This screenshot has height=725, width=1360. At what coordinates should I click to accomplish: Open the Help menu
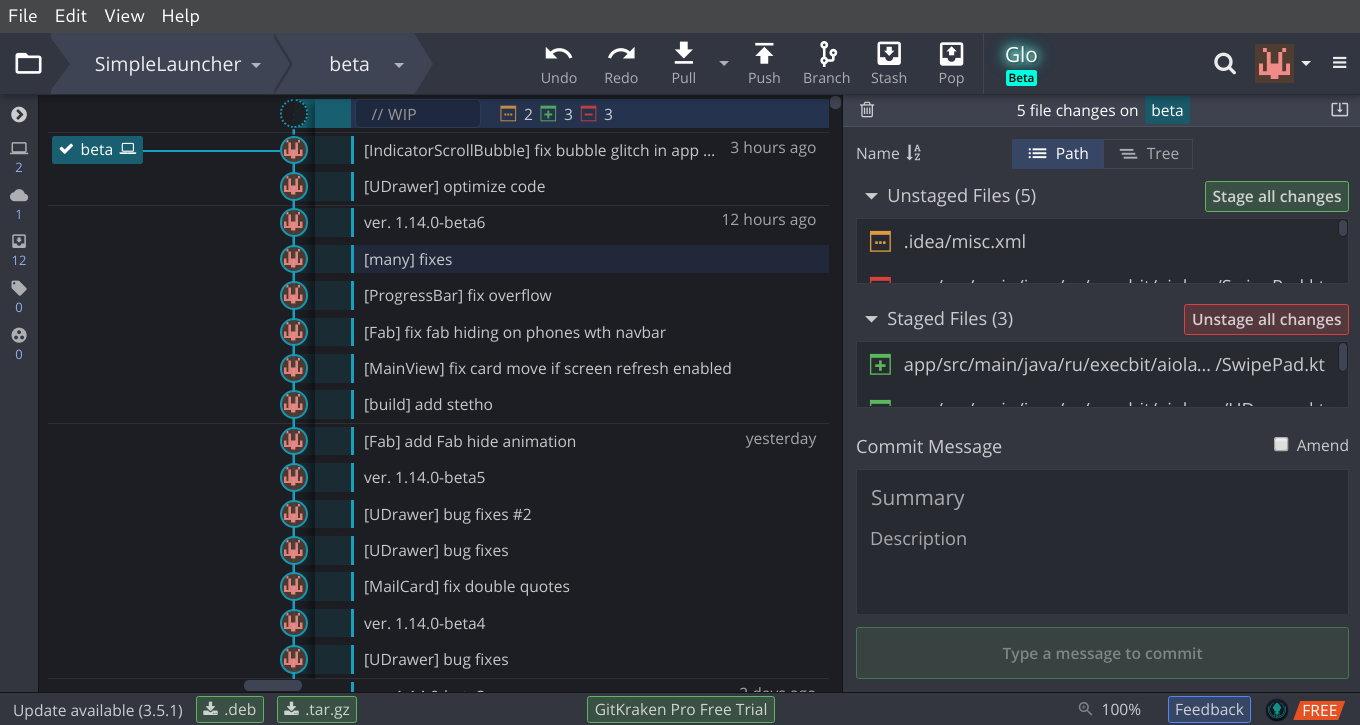180,16
